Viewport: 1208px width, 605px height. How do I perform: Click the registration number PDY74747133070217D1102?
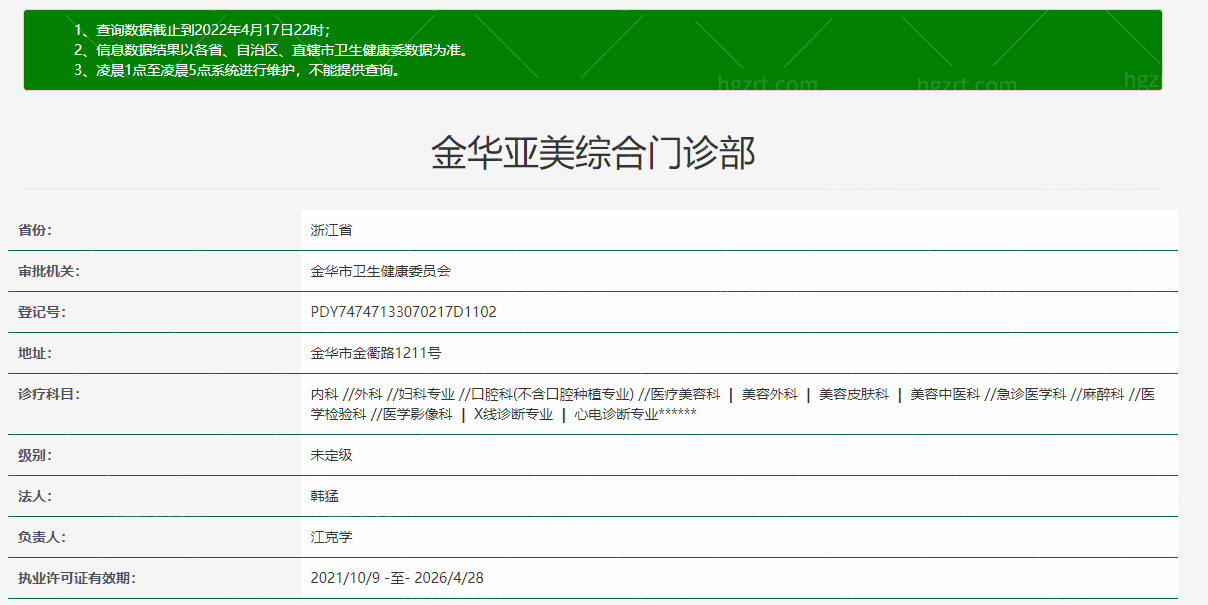[404, 312]
